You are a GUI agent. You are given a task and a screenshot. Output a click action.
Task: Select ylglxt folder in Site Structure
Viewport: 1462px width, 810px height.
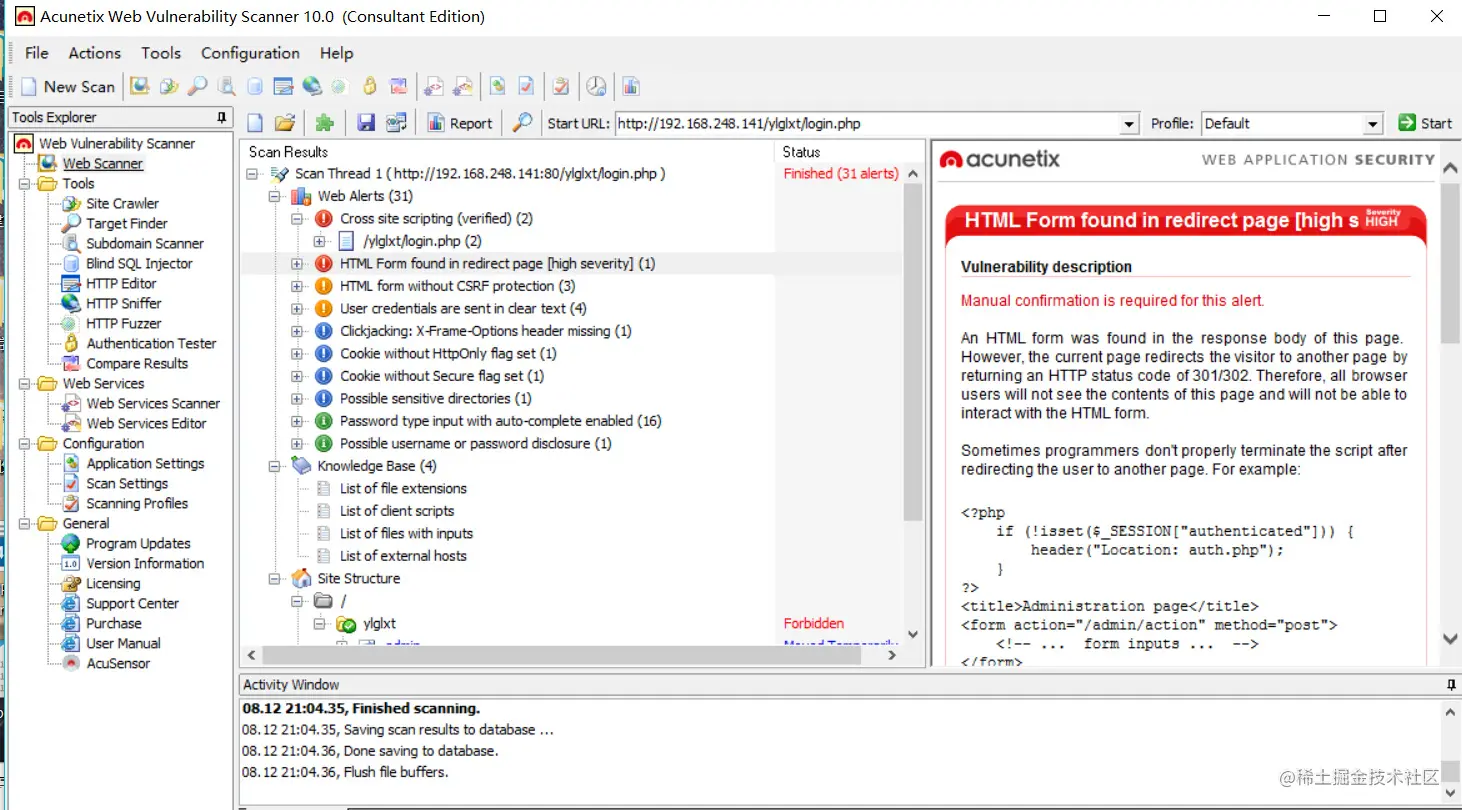click(379, 623)
